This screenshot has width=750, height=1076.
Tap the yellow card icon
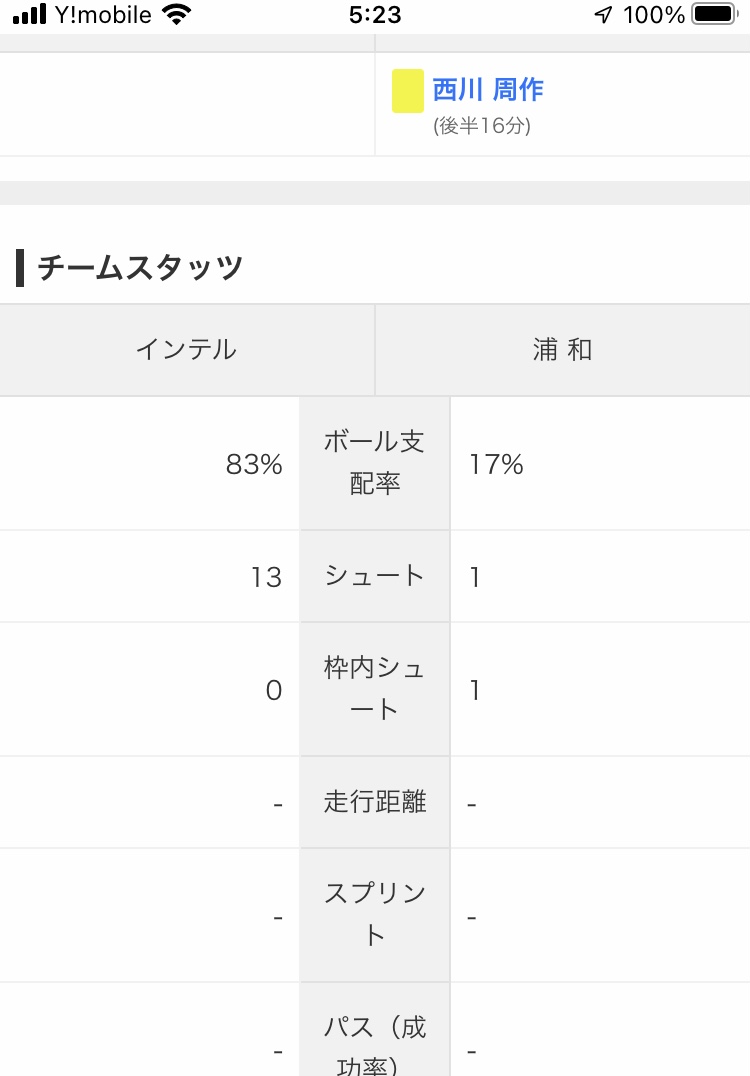(407, 91)
